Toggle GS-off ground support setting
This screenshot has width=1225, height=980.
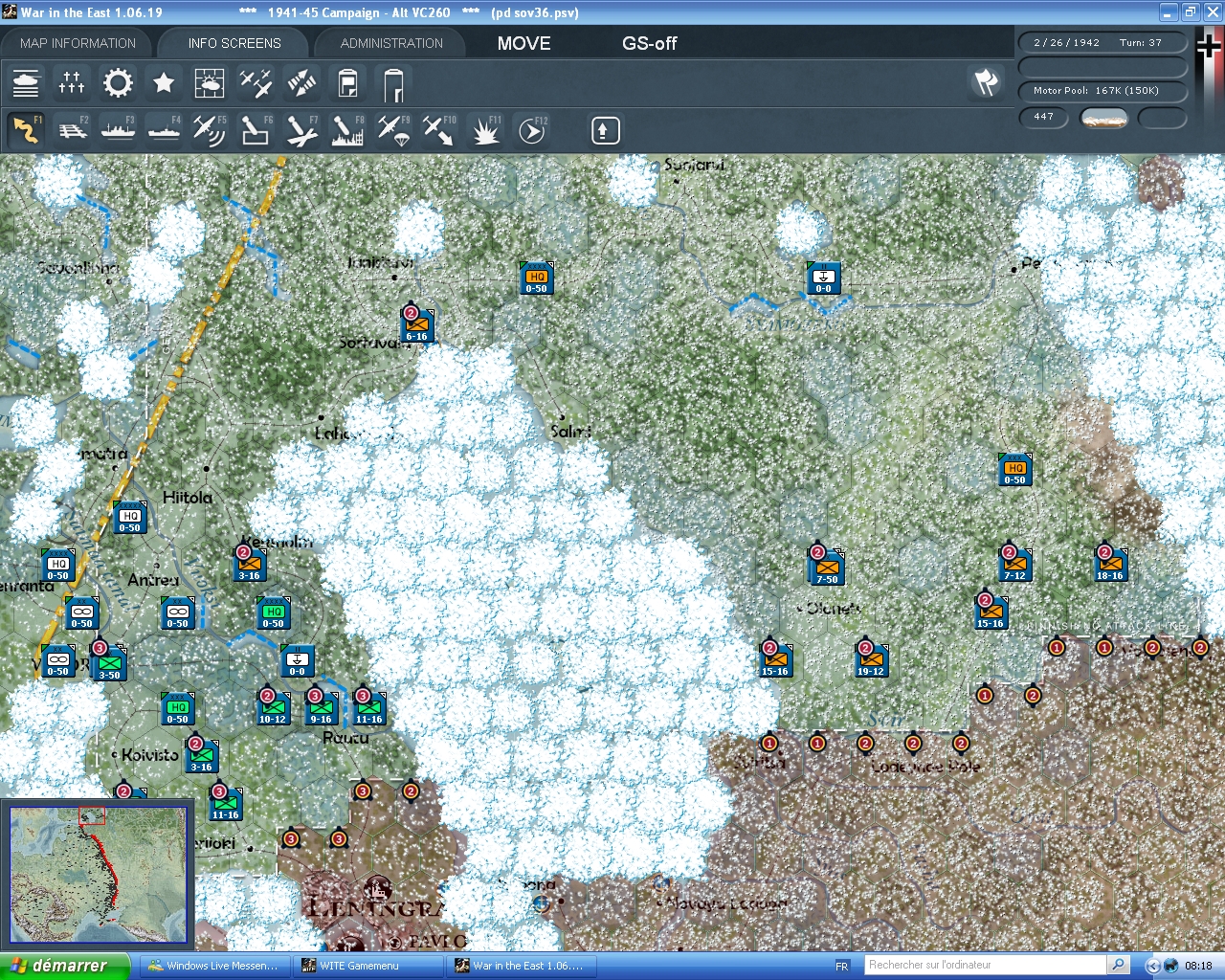650,43
